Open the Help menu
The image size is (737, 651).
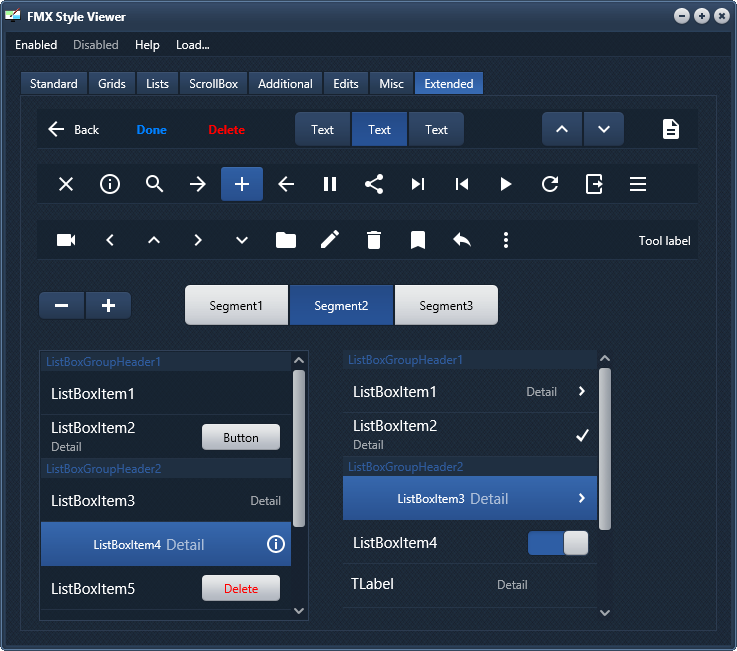(147, 45)
